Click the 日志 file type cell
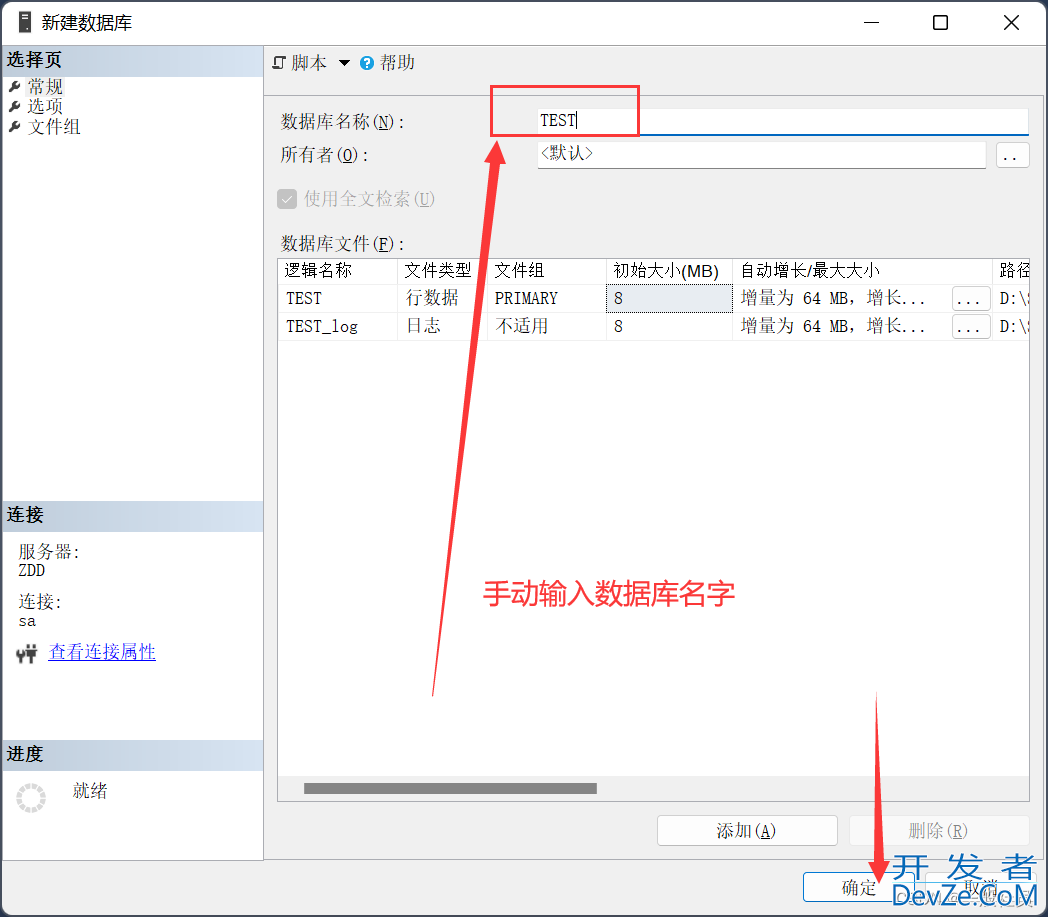This screenshot has height=917, width=1048. (x=442, y=326)
